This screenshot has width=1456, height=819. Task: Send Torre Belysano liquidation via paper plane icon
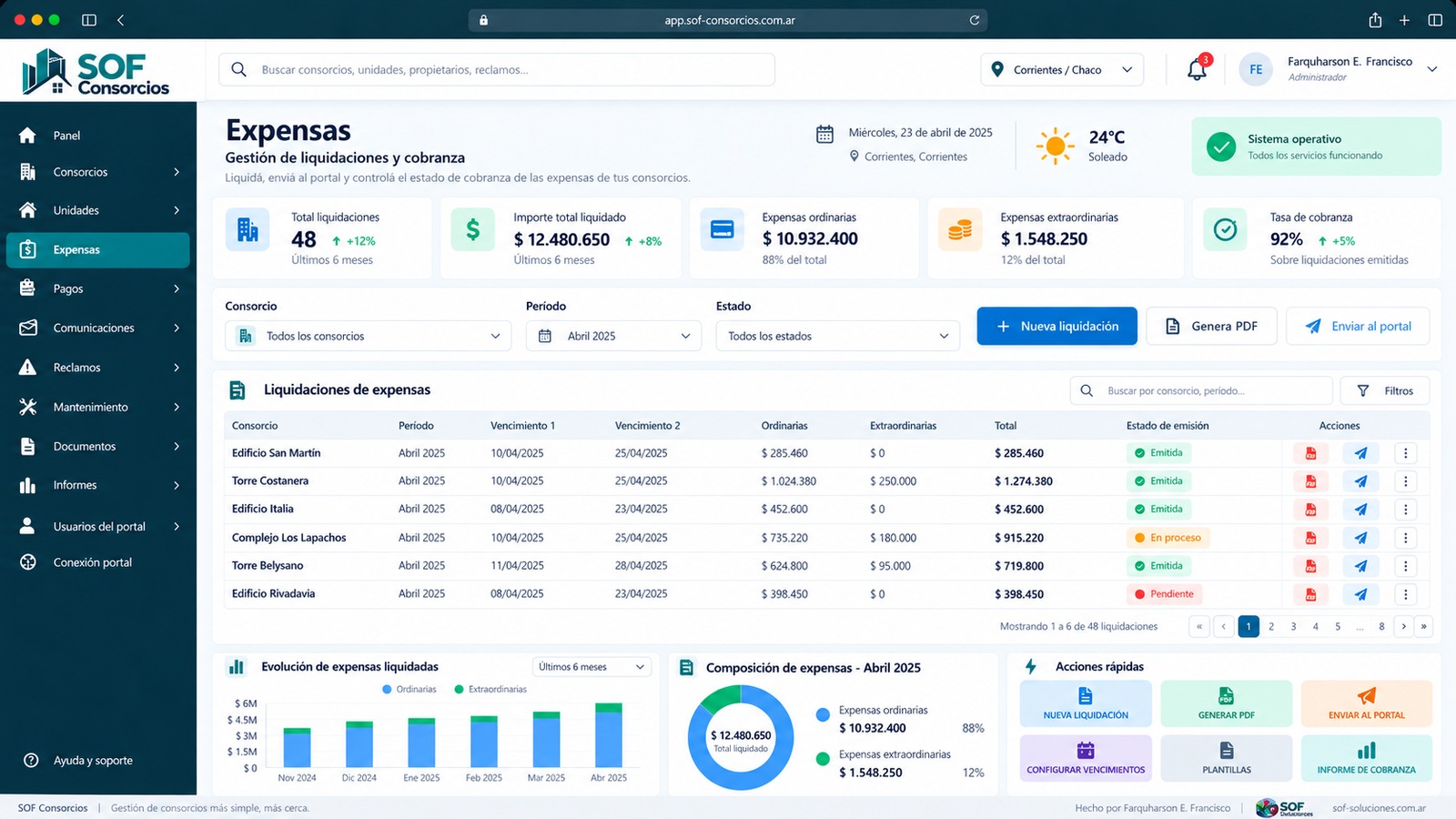(1360, 566)
